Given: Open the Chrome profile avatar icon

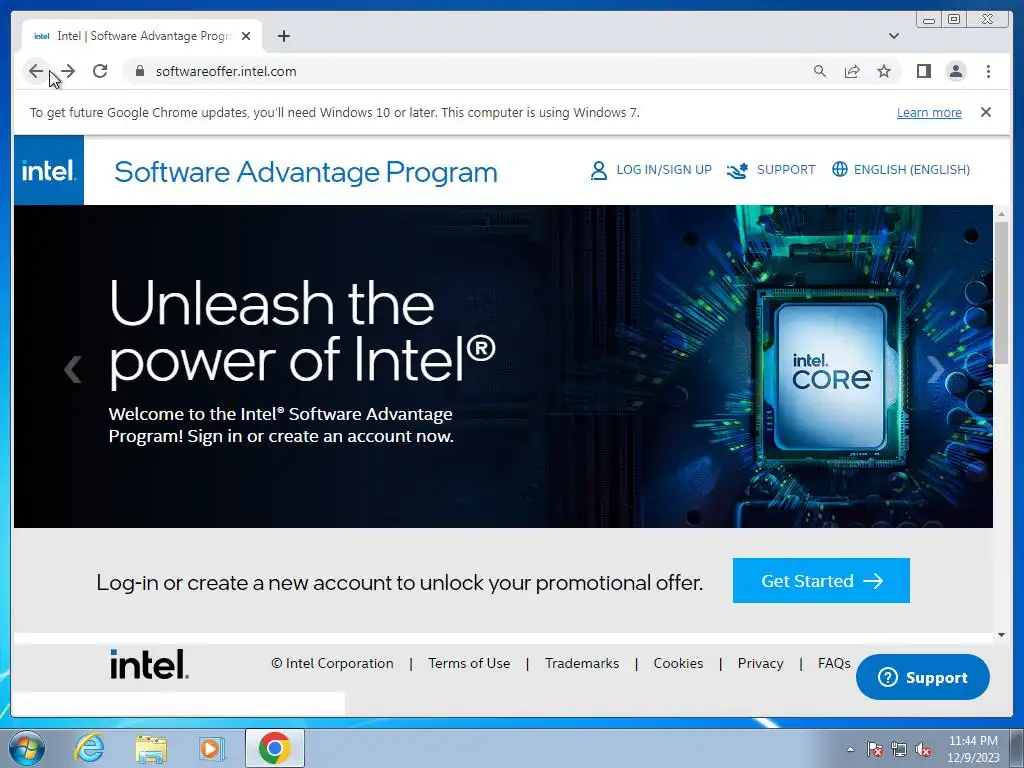Looking at the screenshot, I should click(x=956, y=71).
